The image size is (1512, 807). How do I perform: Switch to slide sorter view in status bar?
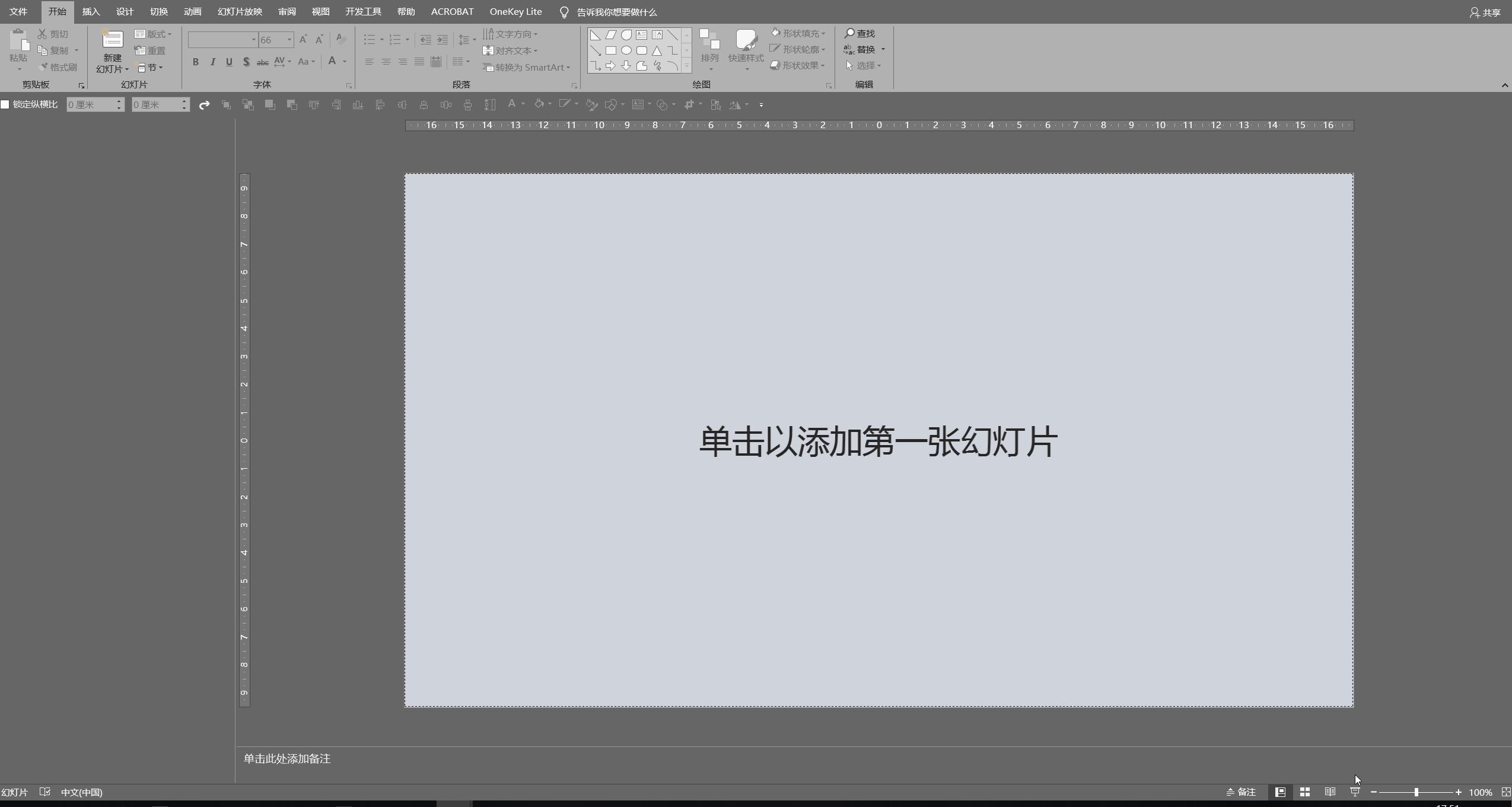1304,792
